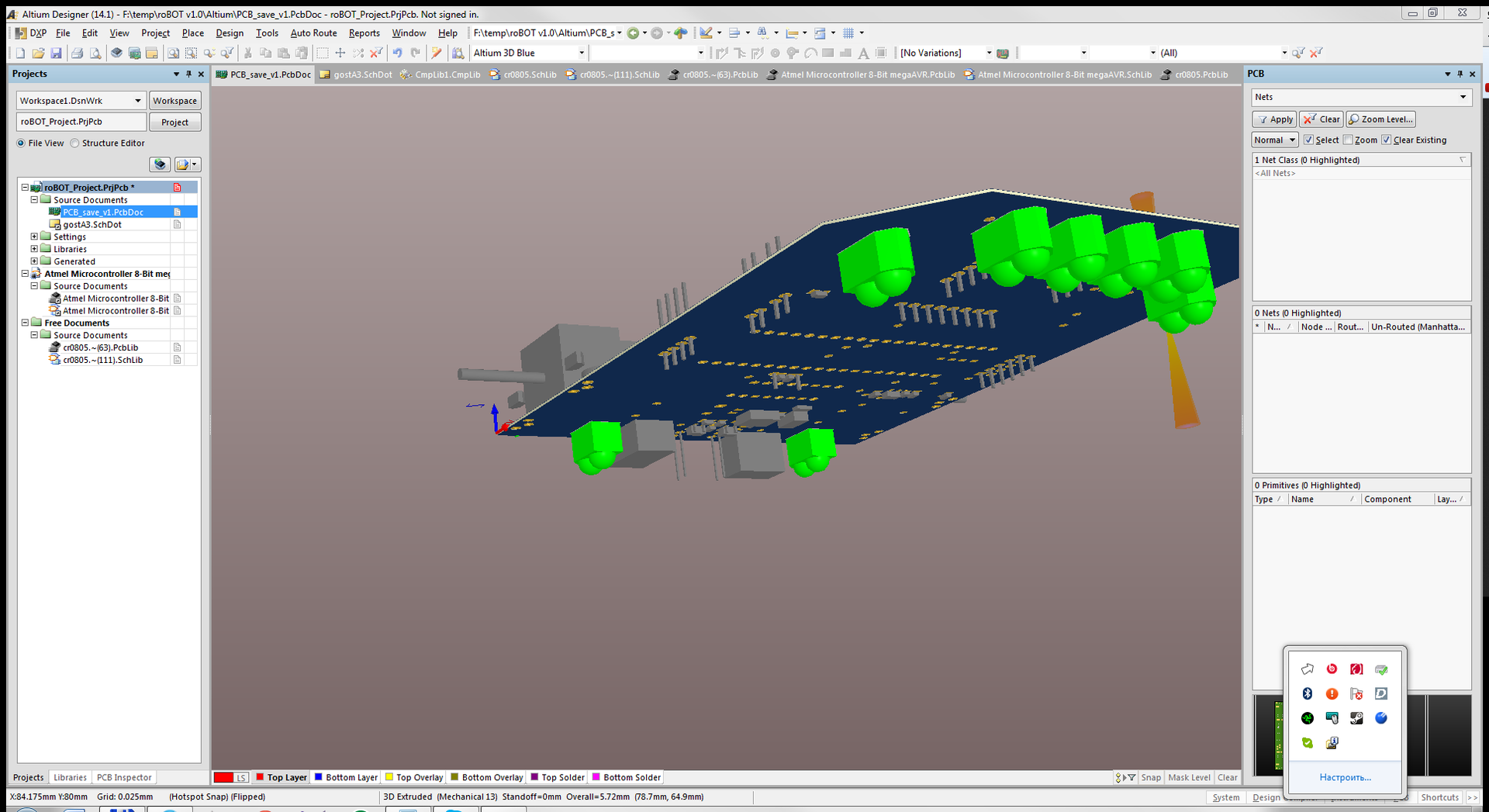Expand the Libraries folder node
1489x812 pixels.
34,249
